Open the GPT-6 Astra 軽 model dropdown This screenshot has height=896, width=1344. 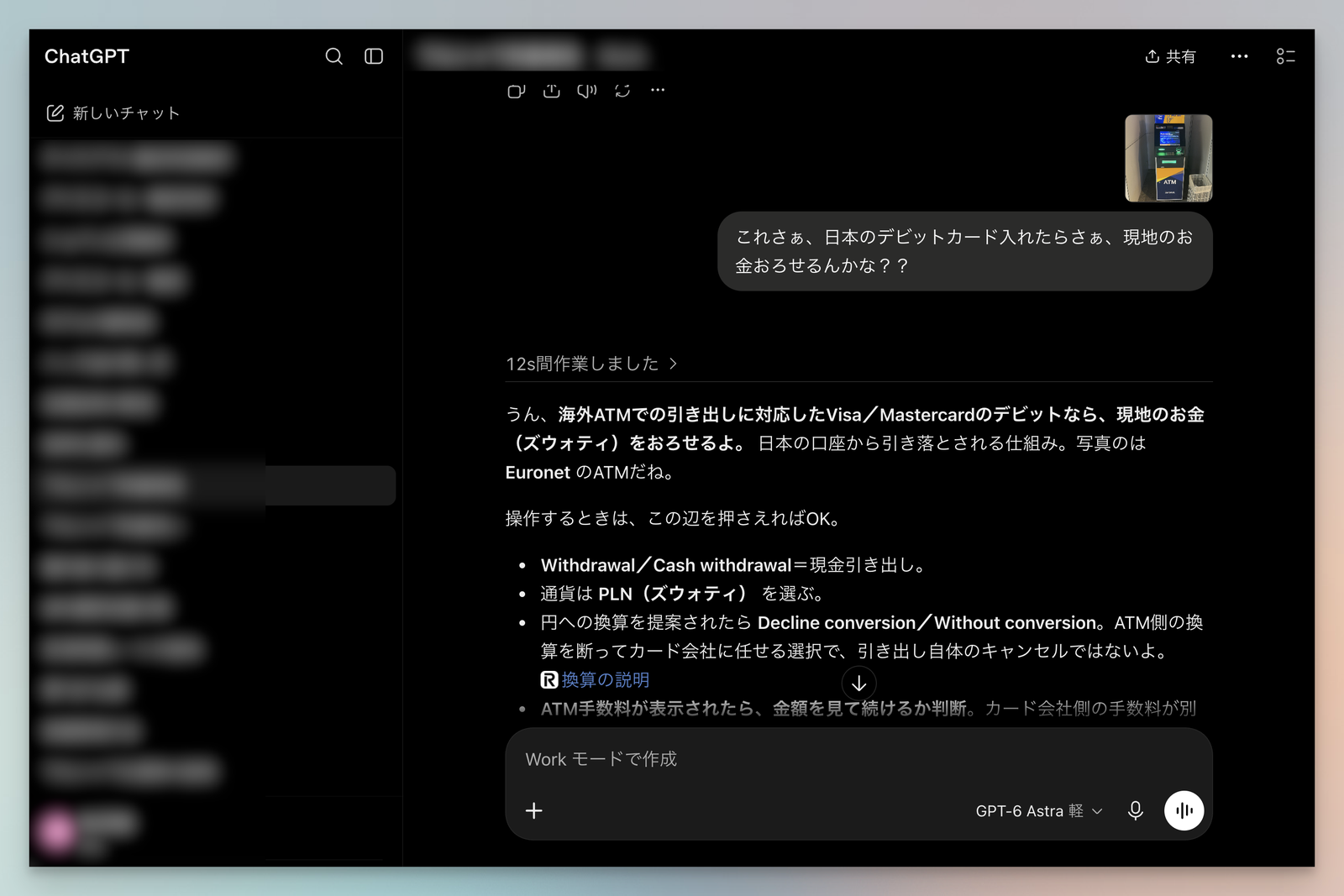click(x=1039, y=811)
